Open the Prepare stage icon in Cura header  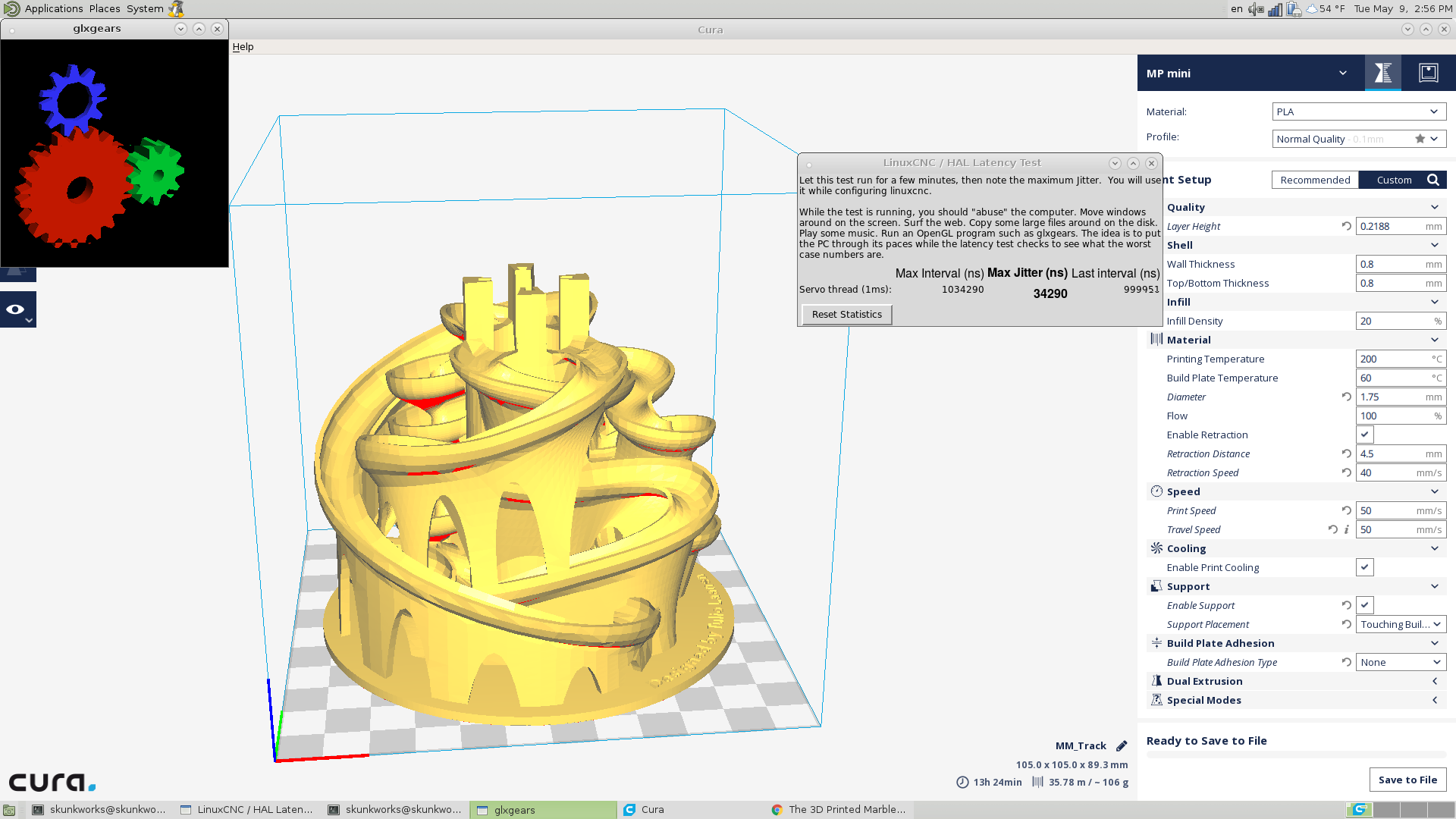click(x=1383, y=73)
